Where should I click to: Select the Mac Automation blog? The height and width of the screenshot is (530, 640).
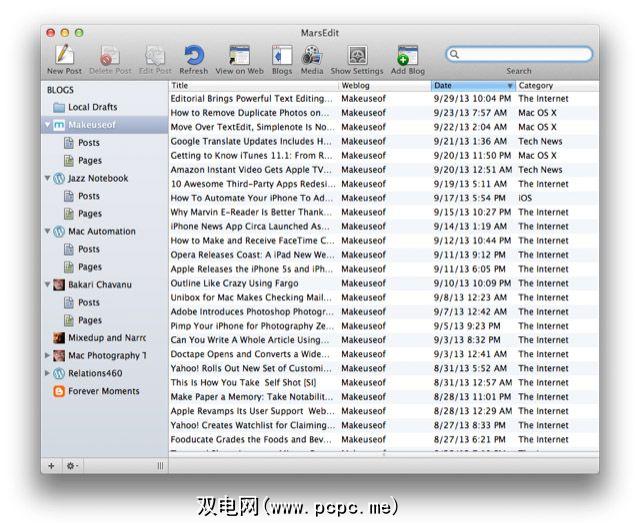click(x=102, y=231)
